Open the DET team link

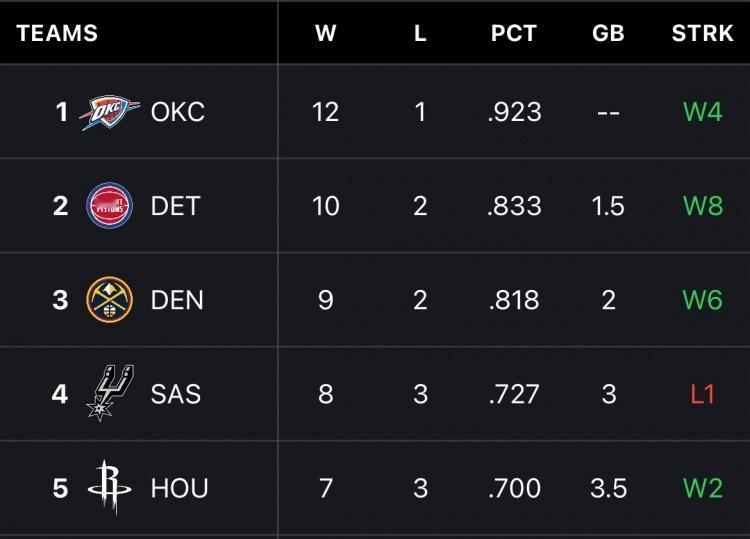[x=175, y=206]
